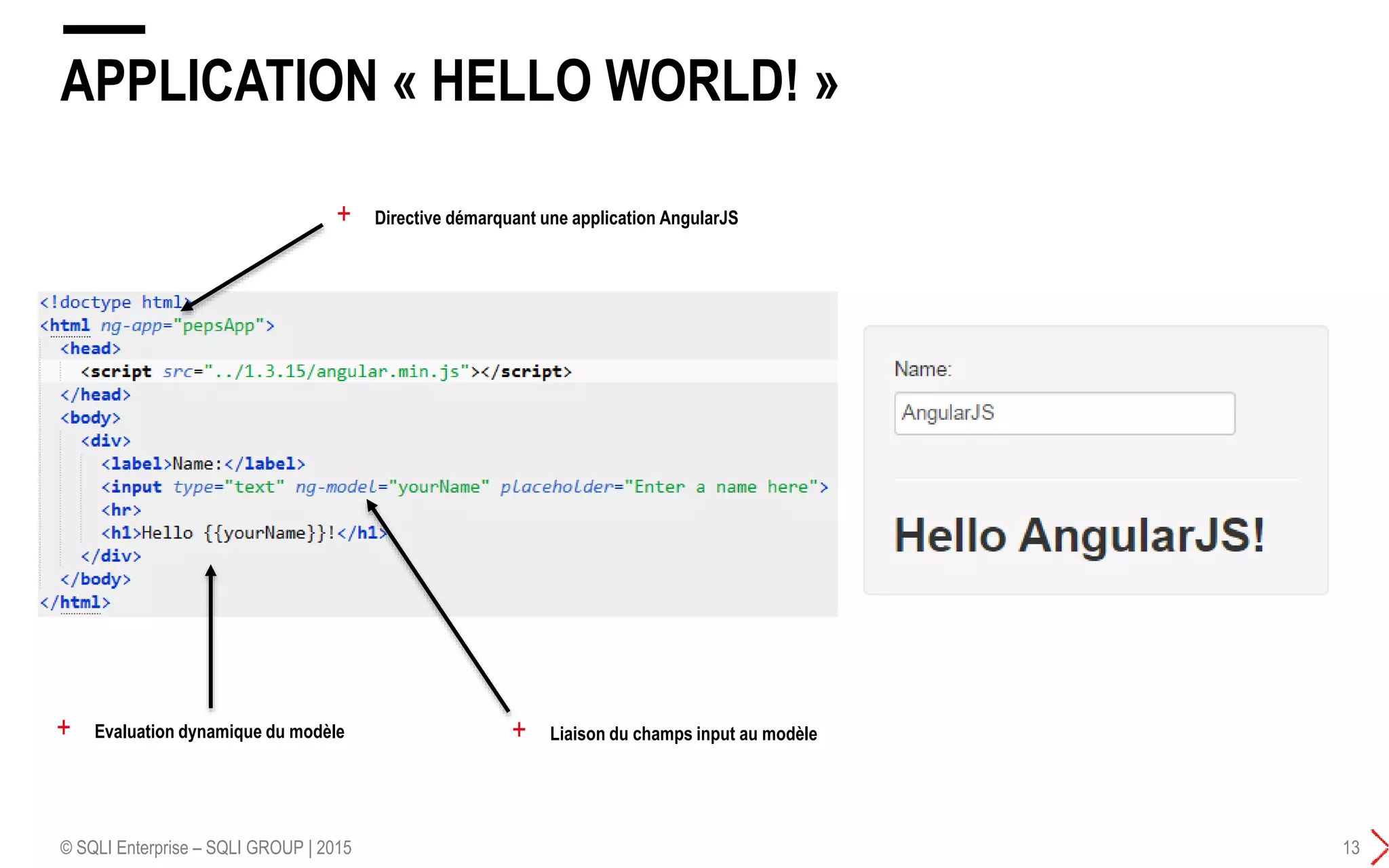Click the closing '</html>' code line

75,602
